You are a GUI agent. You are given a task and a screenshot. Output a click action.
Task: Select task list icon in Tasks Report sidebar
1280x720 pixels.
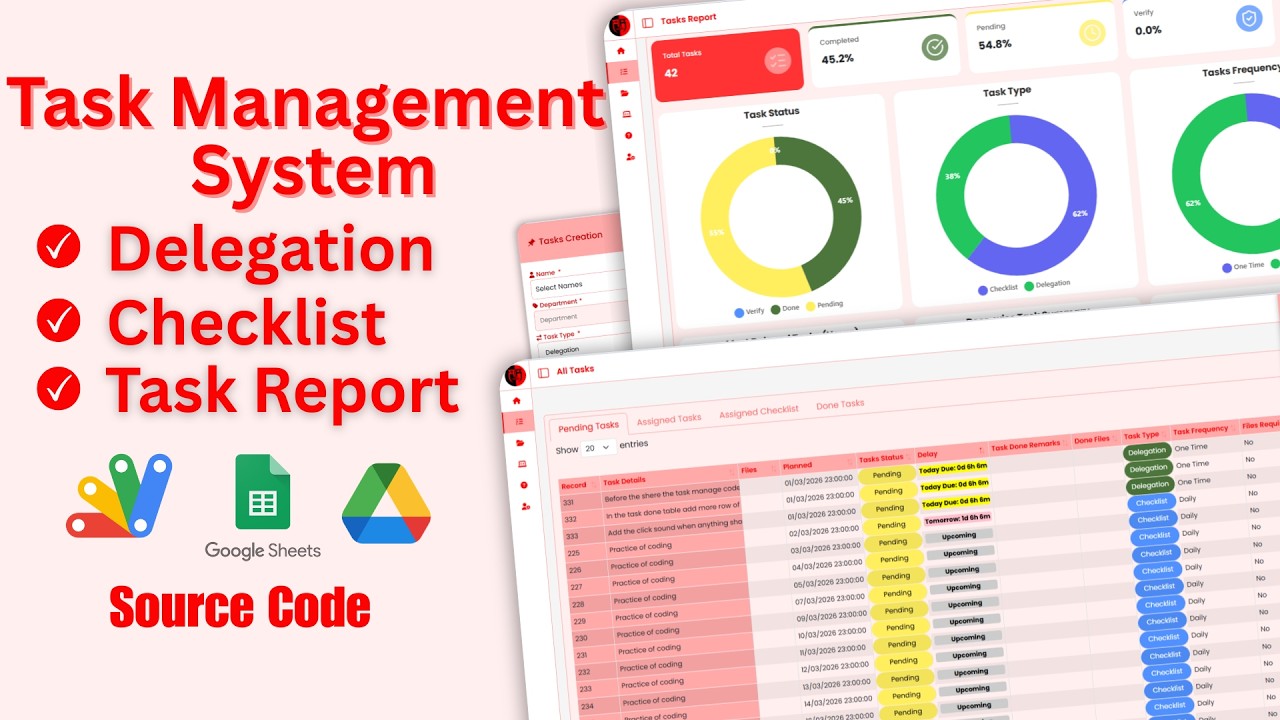[623, 71]
